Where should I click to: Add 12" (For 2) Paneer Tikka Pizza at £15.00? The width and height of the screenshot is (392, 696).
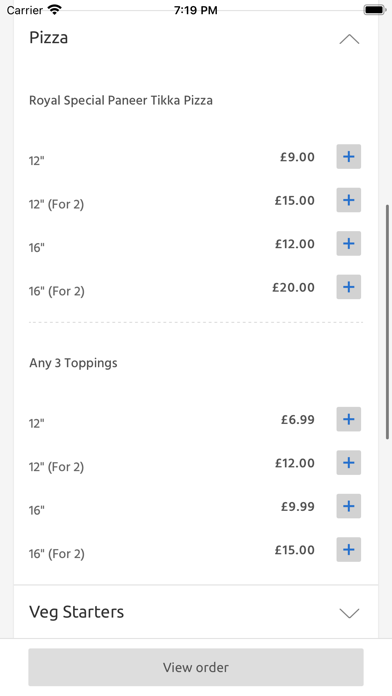click(348, 200)
